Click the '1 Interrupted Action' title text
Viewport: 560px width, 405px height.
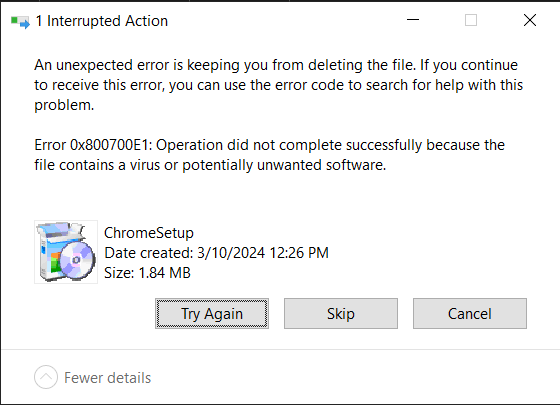(102, 21)
